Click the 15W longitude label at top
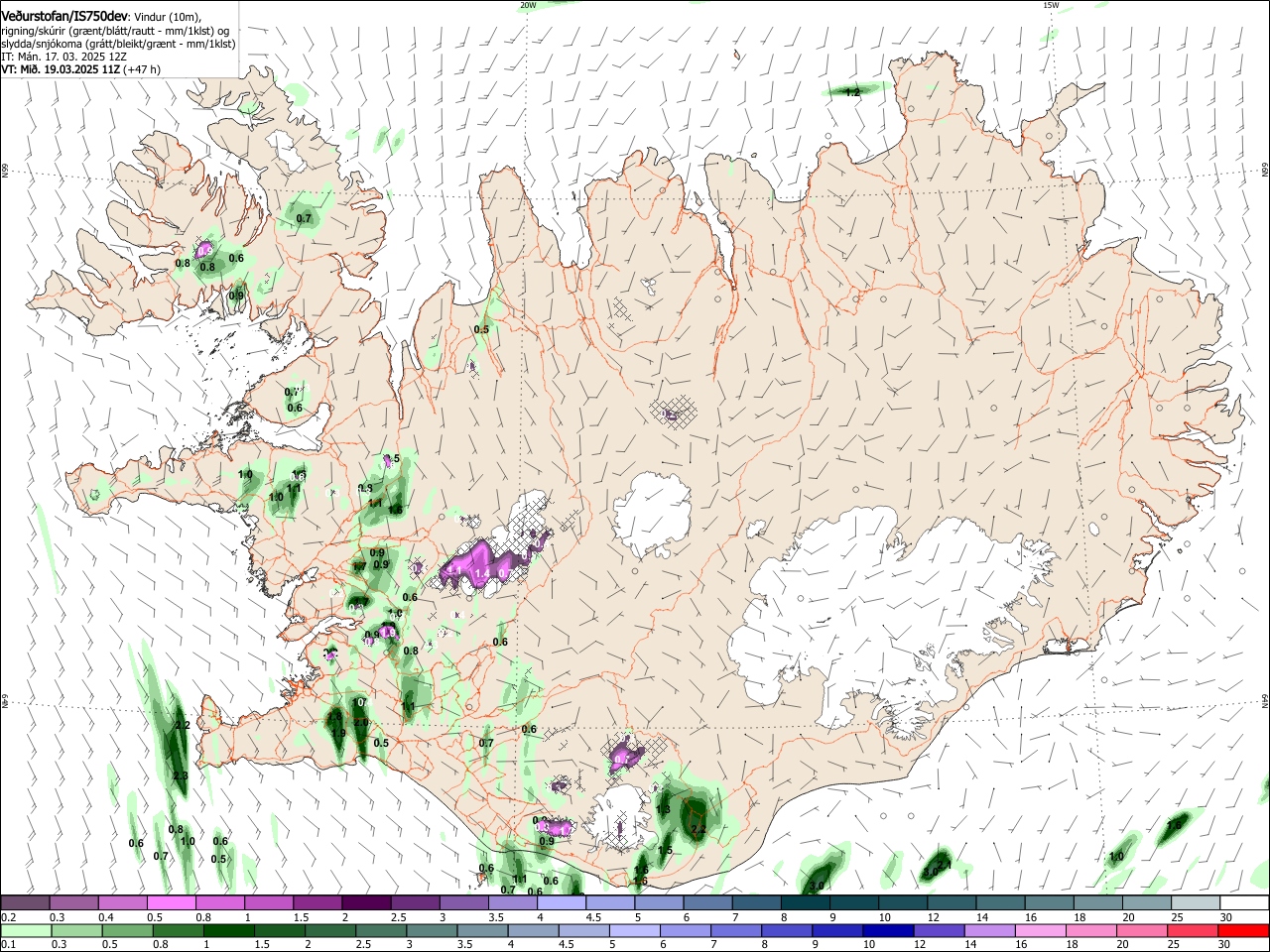The height and width of the screenshot is (952, 1270). pyautogui.click(x=1052, y=5)
